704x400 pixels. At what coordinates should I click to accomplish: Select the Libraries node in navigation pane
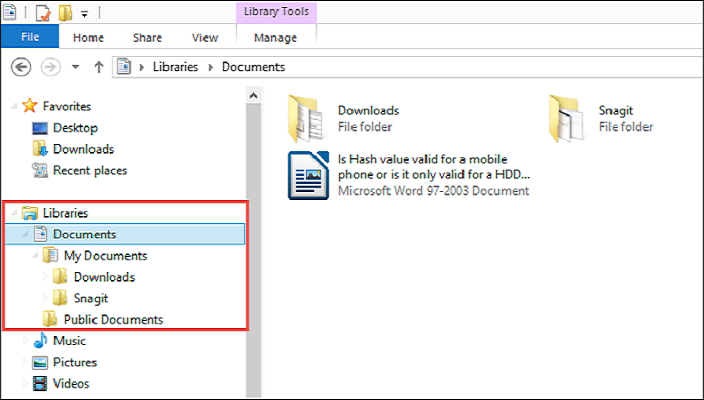(65, 213)
